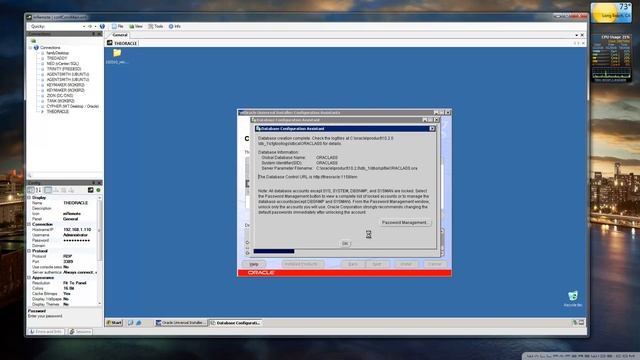Switch to the Sessions tab
The width and height of the screenshot is (640, 360).
[x=80, y=331]
